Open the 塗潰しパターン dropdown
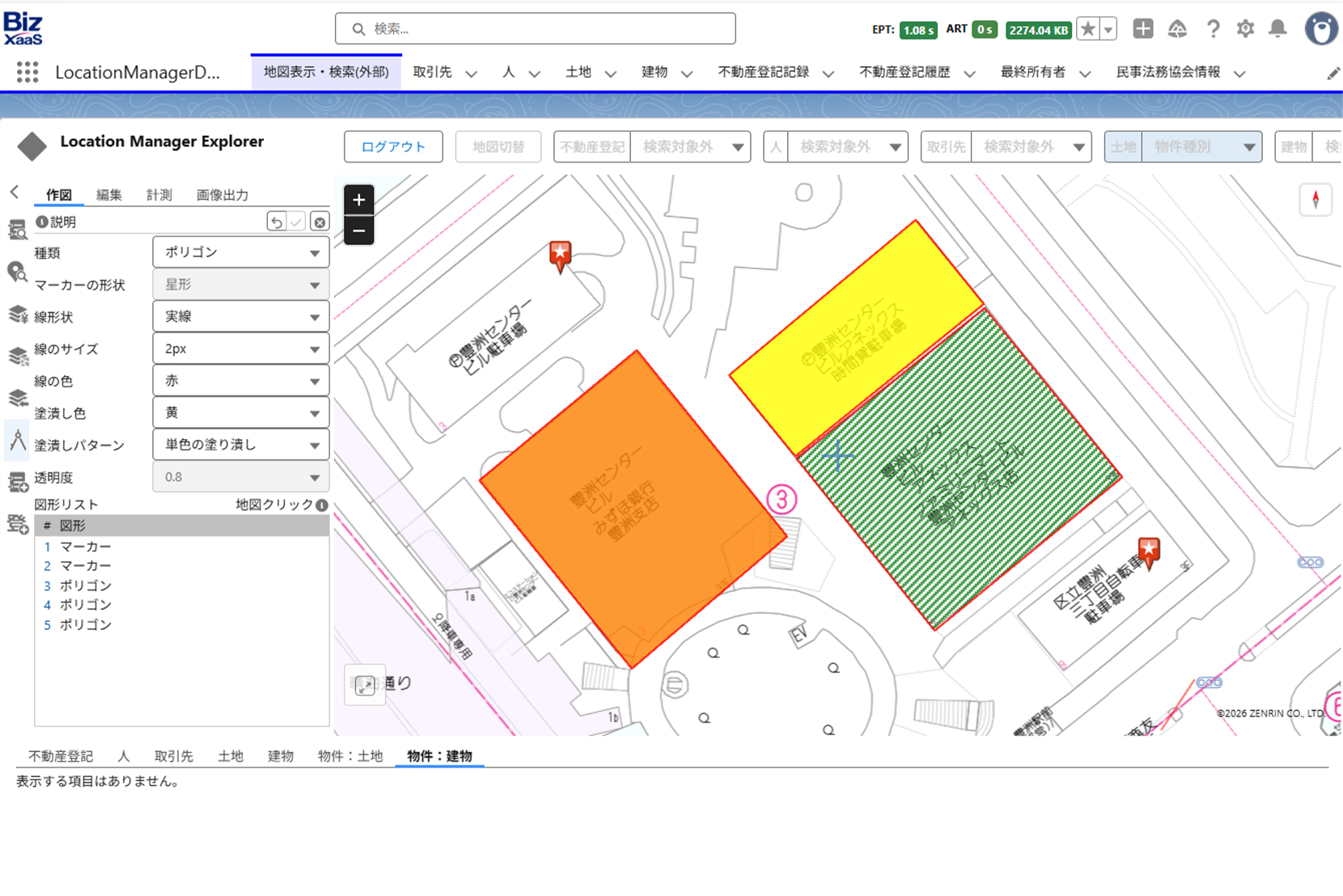 (240, 445)
